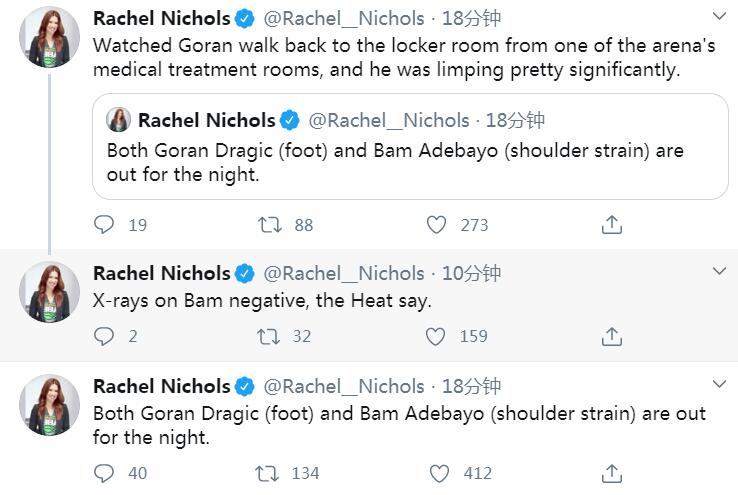Screen dimensions: 738x495
Task: Open the first tweet's more options chevron
Action: click(719, 17)
